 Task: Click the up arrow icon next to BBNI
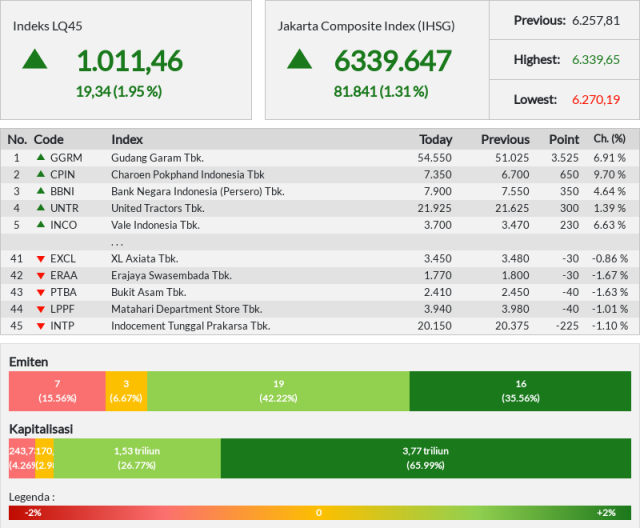(x=41, y=191)
